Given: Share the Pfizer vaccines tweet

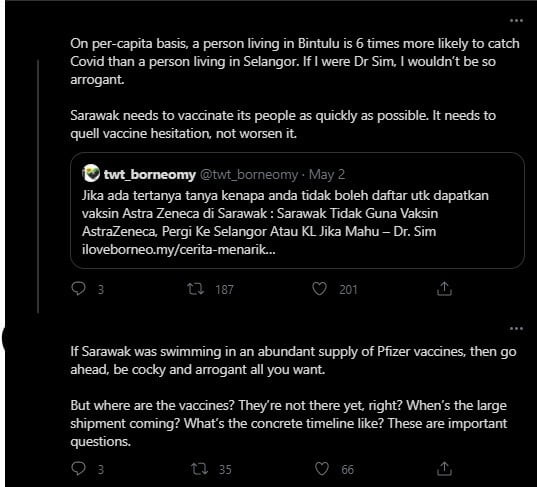Looking at the screenshot, I should coord(444,469).
